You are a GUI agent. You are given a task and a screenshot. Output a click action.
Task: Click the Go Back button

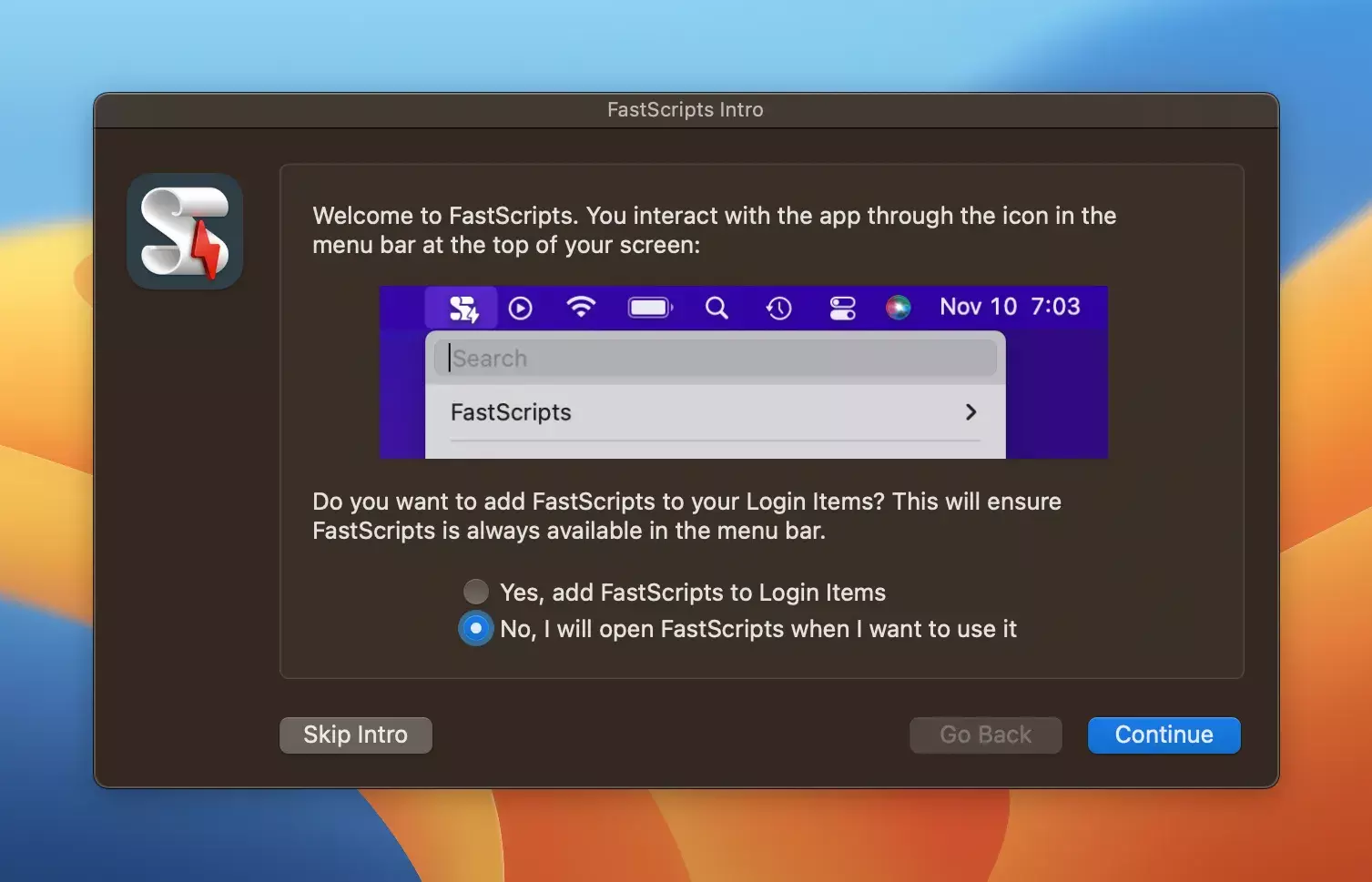(986, 735)
